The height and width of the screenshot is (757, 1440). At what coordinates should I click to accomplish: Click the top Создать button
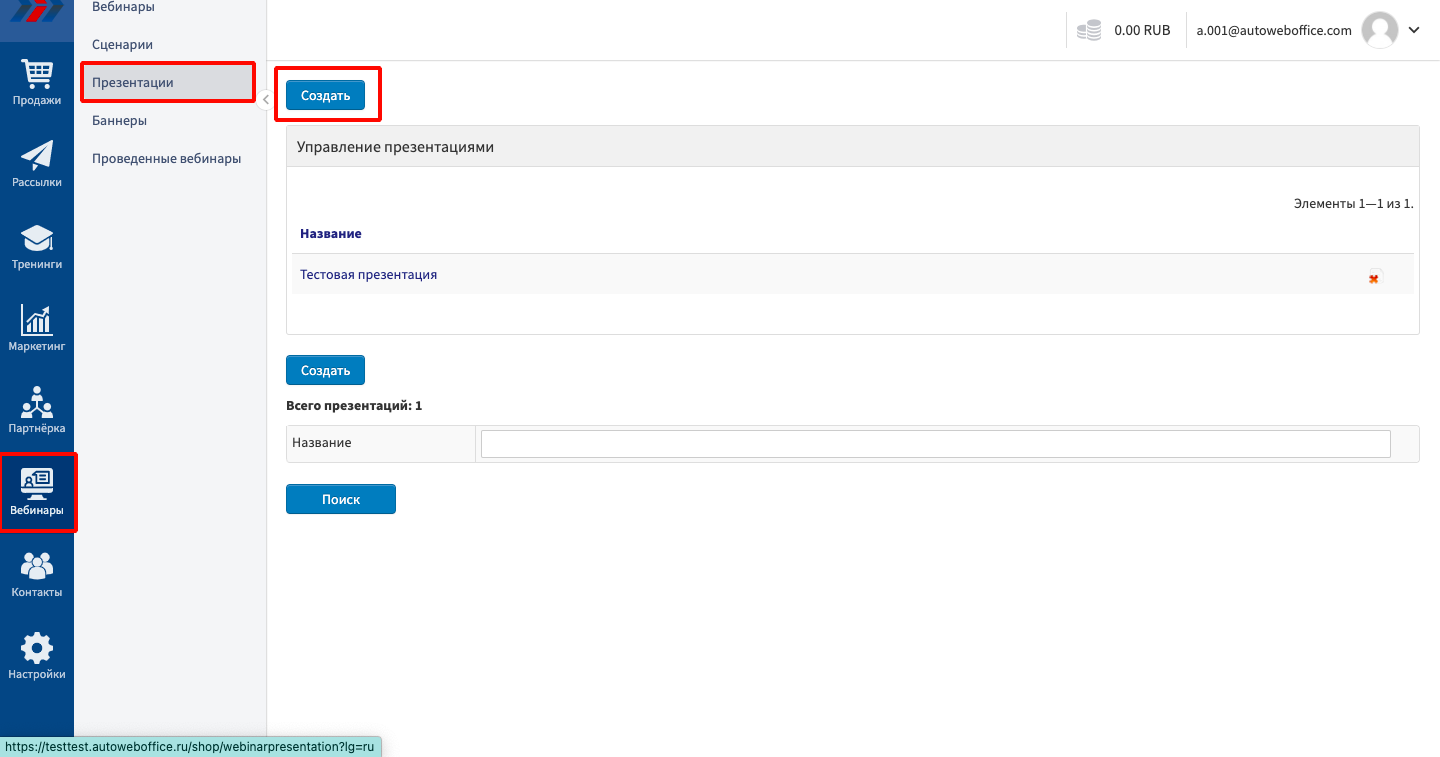pos(325,95)
